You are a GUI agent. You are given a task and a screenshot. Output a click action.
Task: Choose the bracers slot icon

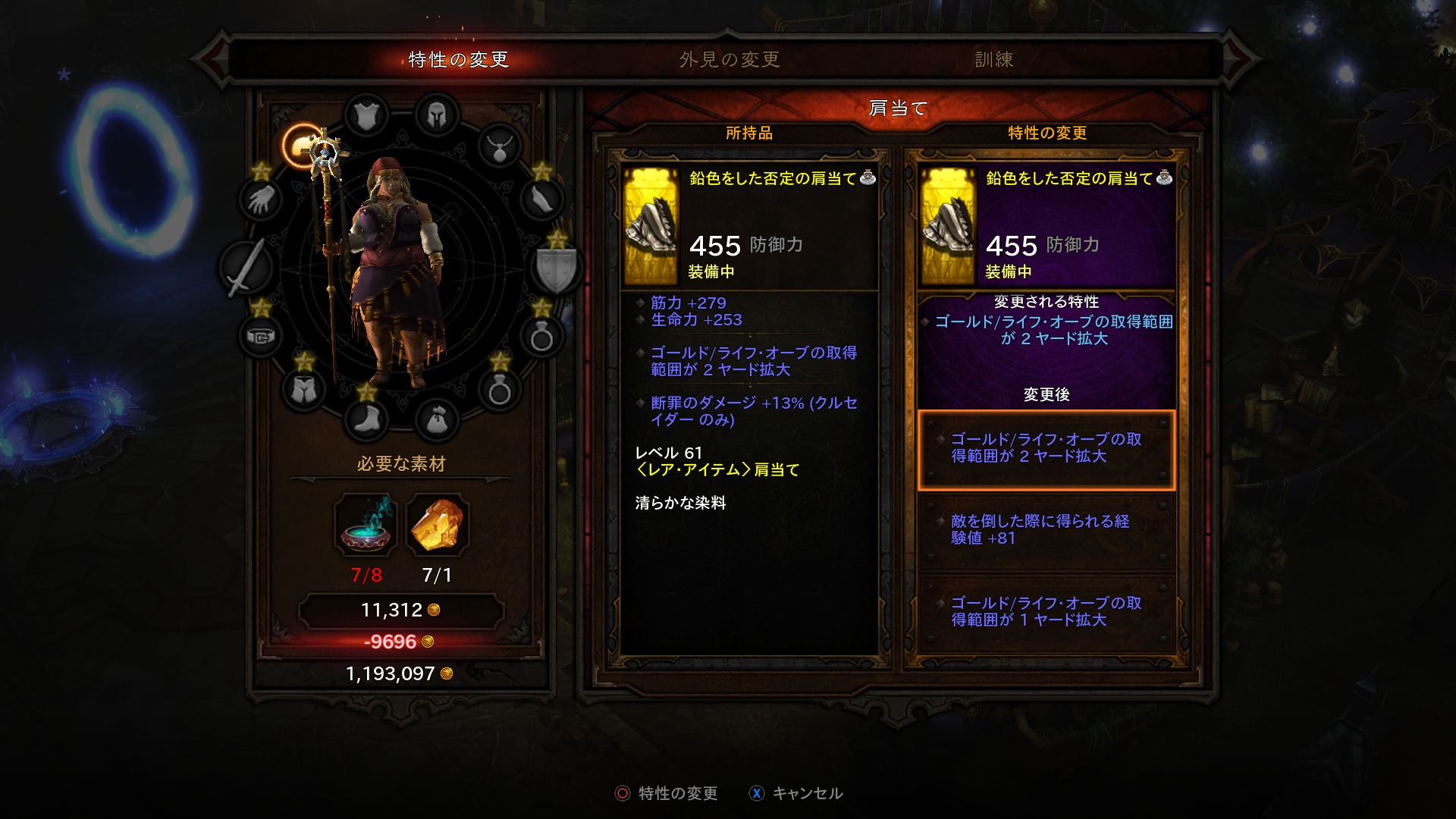541,200
